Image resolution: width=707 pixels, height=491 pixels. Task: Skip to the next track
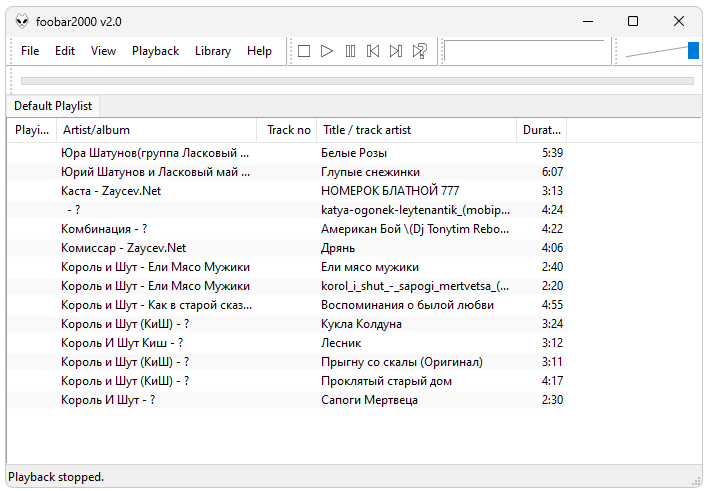[x=396, y=51]
